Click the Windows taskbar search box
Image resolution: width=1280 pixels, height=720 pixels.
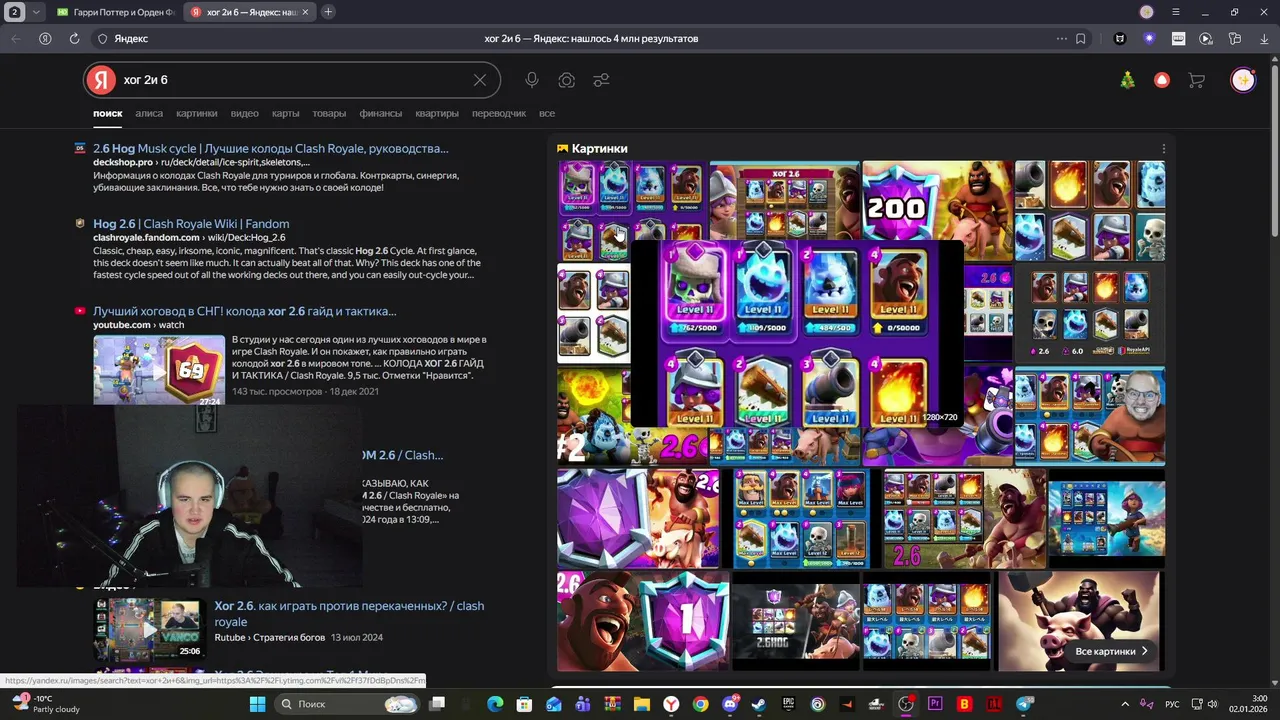346,704
